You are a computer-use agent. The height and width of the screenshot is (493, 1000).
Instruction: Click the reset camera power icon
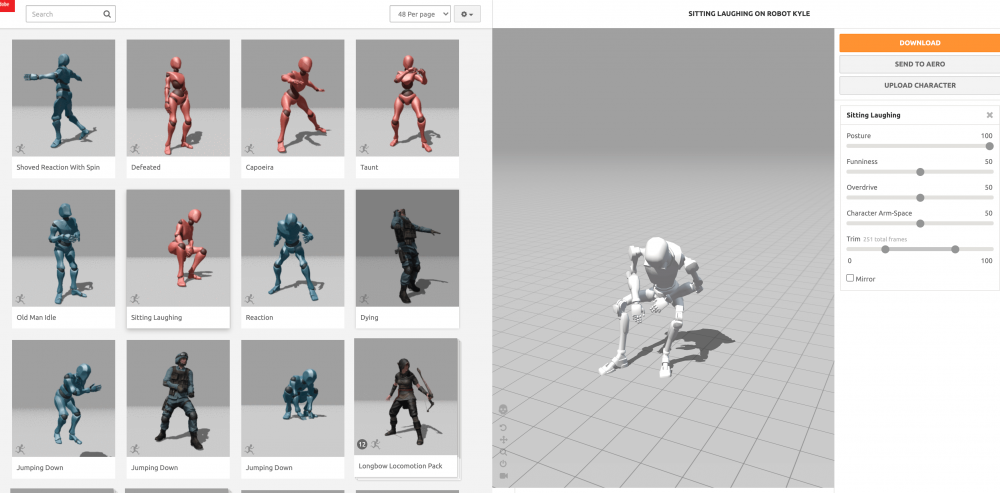pos(503,464)
